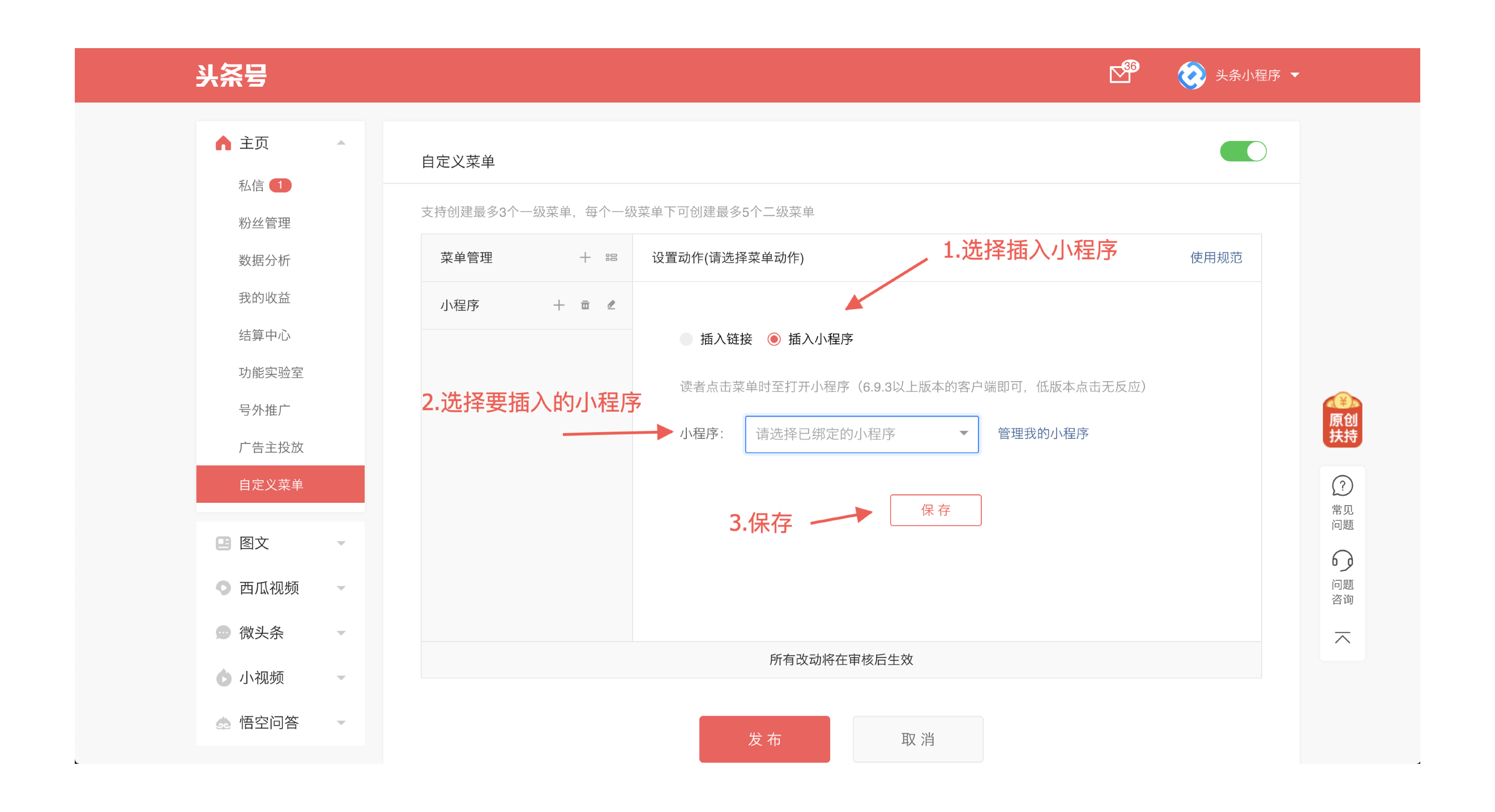This screenshot has width=1495, height=812.
Task: Select the 插入小程序 radio button
Action: [x=774, y=339]
